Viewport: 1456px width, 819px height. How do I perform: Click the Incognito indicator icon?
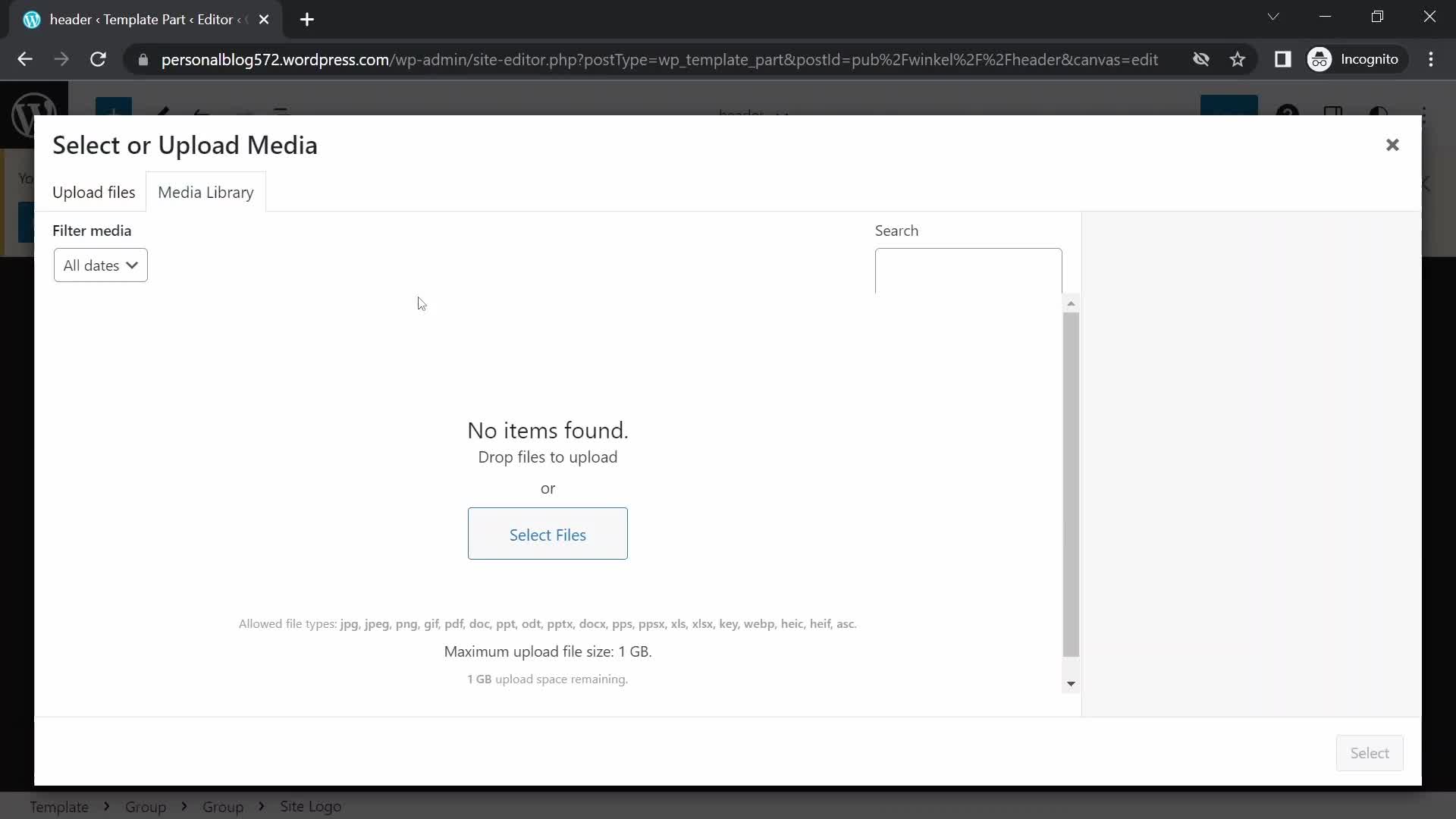point(1320,59)
